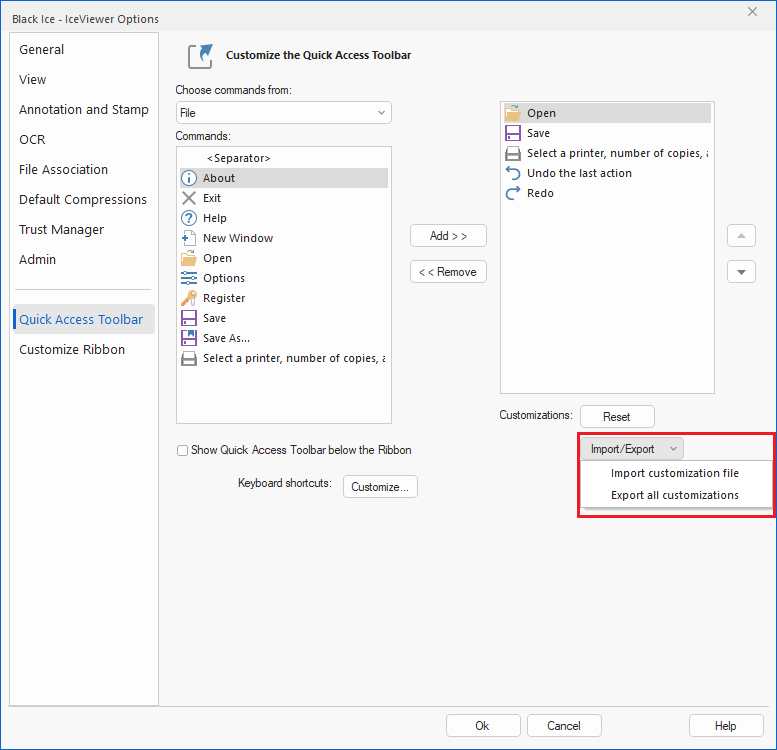Select Quick Access Toolbar in sidebar
The image size is (777, 750).
pyautogui.click(x=84, y=319)
